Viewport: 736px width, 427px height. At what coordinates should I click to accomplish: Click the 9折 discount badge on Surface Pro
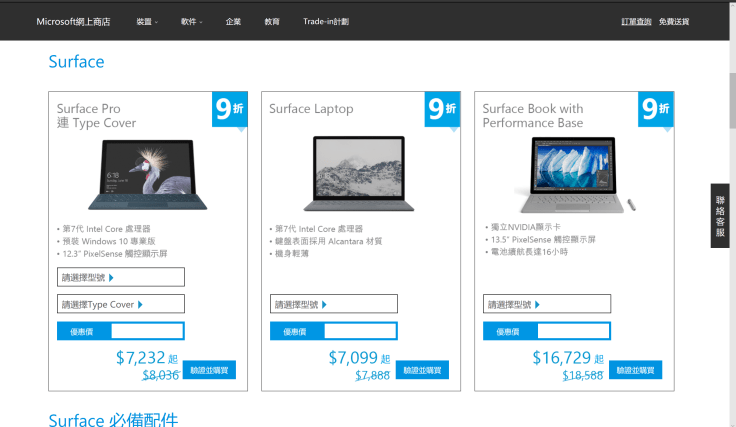tap(230, 110)
